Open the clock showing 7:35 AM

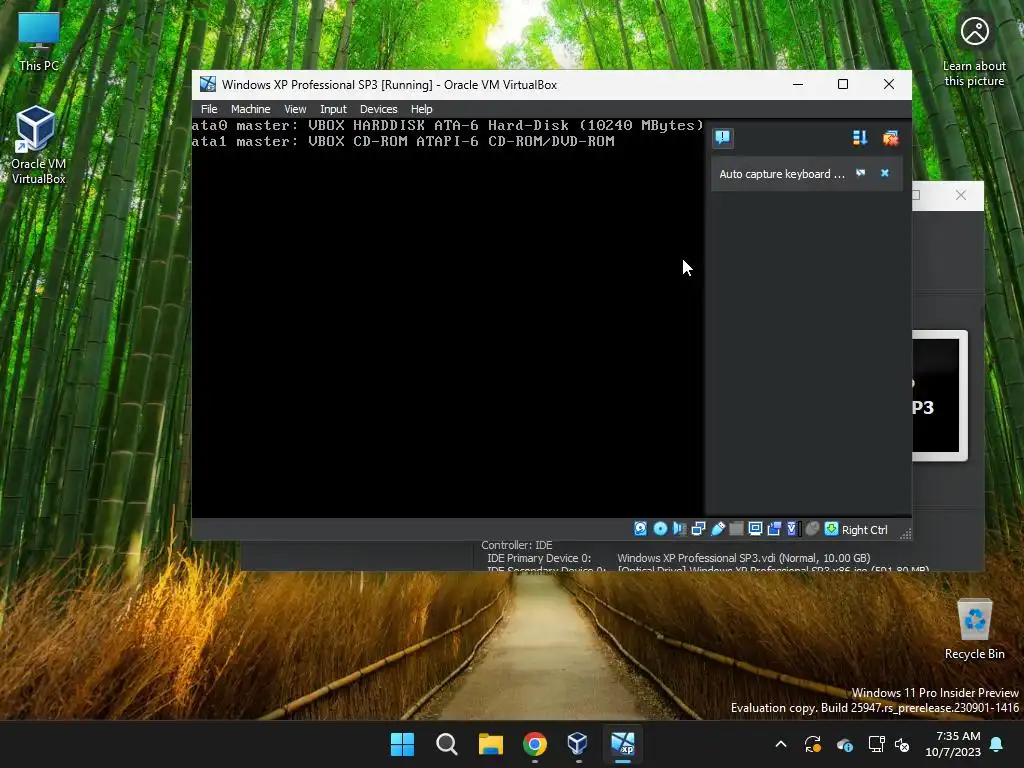coord(953,744)
